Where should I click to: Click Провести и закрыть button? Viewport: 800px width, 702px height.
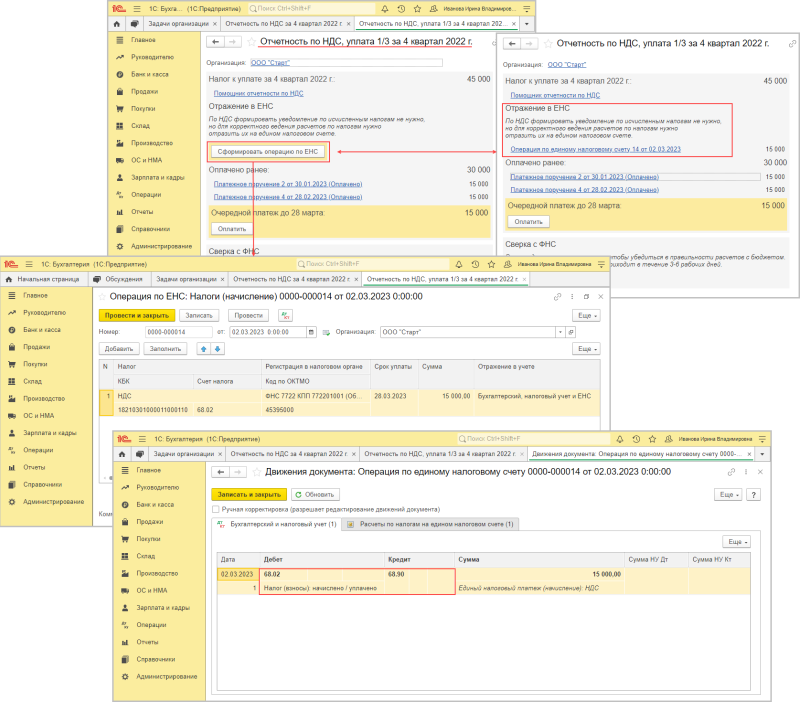137,316
